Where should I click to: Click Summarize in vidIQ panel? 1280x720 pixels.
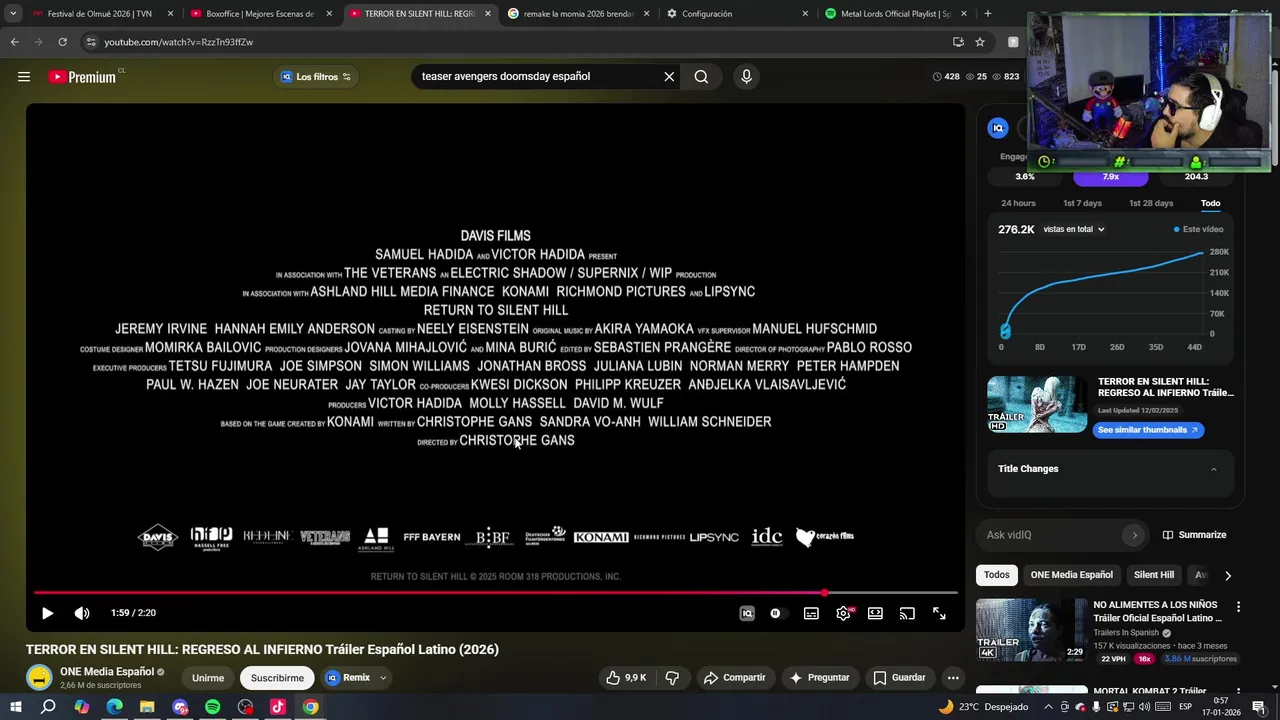[x=1194, y=535]
